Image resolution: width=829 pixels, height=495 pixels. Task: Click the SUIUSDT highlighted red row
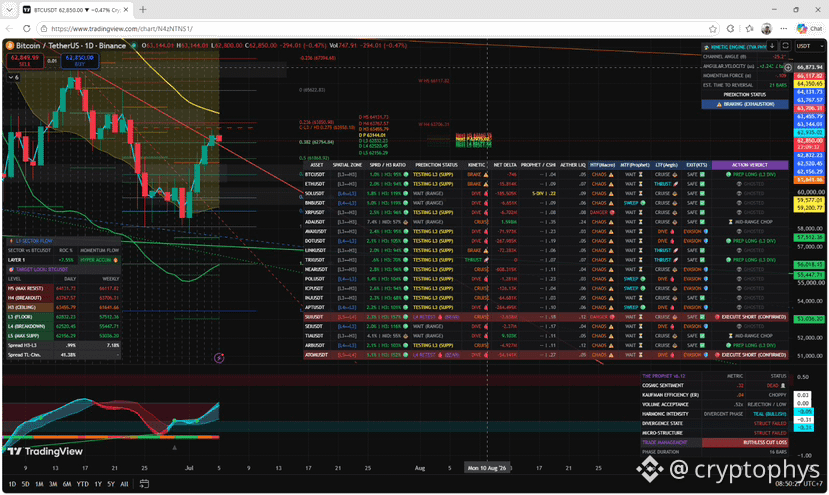coord(546,317)
